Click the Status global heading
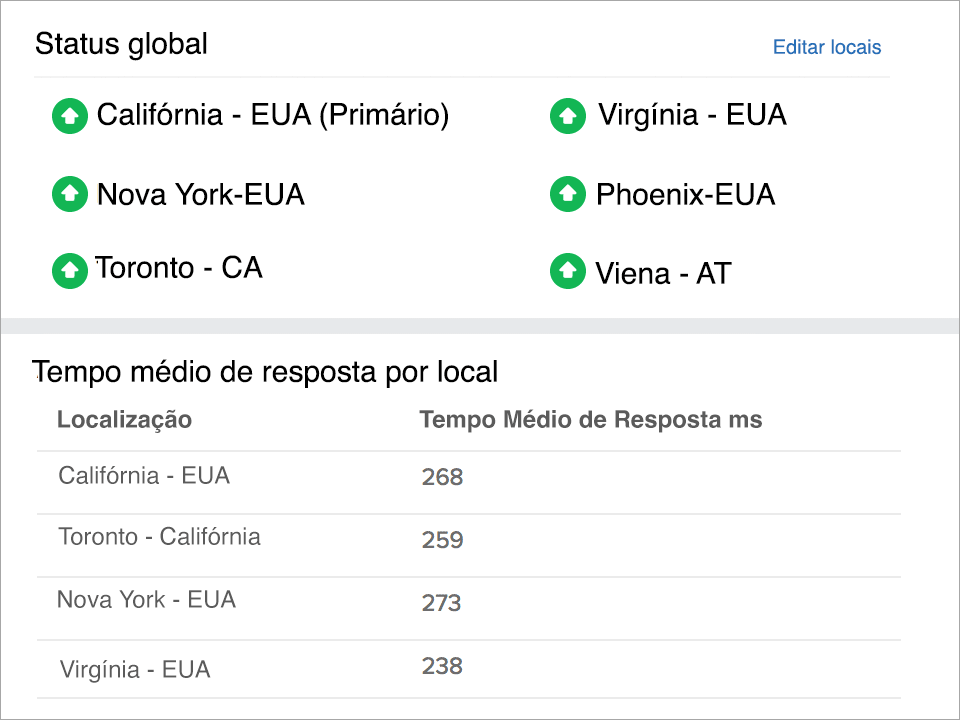 [121, 44]
